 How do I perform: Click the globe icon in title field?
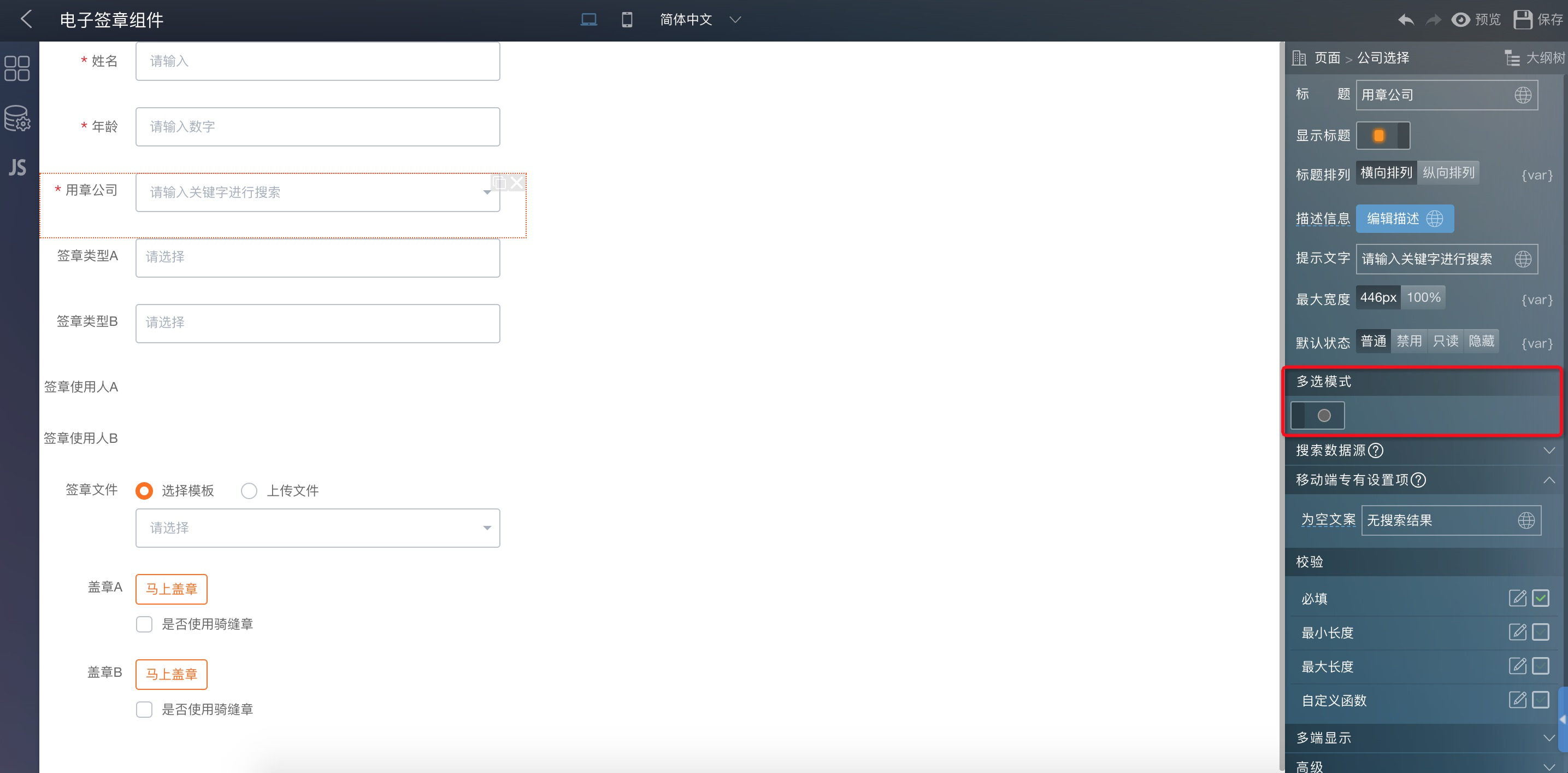tap(1522, 95)
